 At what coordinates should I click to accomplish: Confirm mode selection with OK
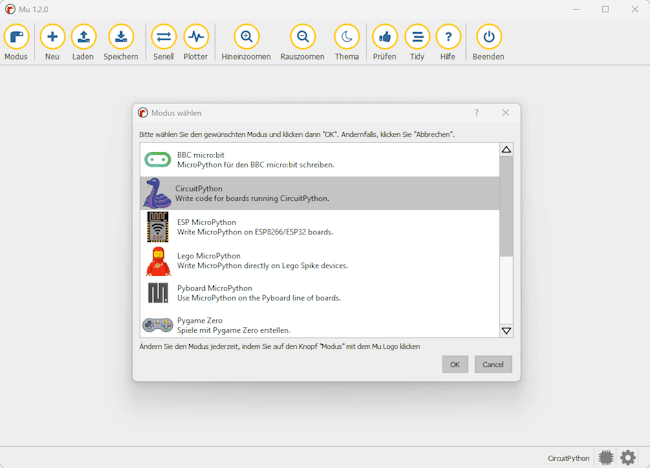(455, 365)
